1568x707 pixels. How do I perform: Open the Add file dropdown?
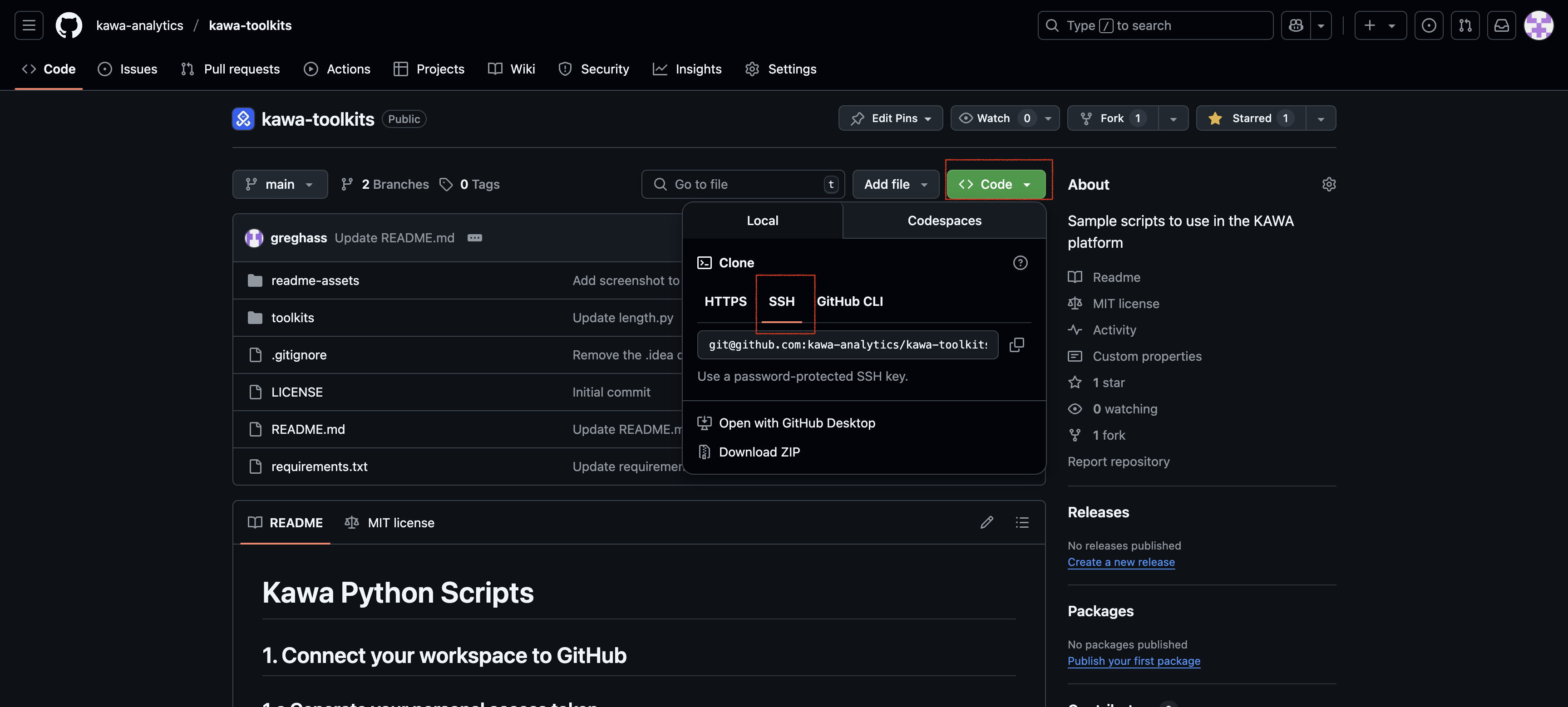(895, 184)
